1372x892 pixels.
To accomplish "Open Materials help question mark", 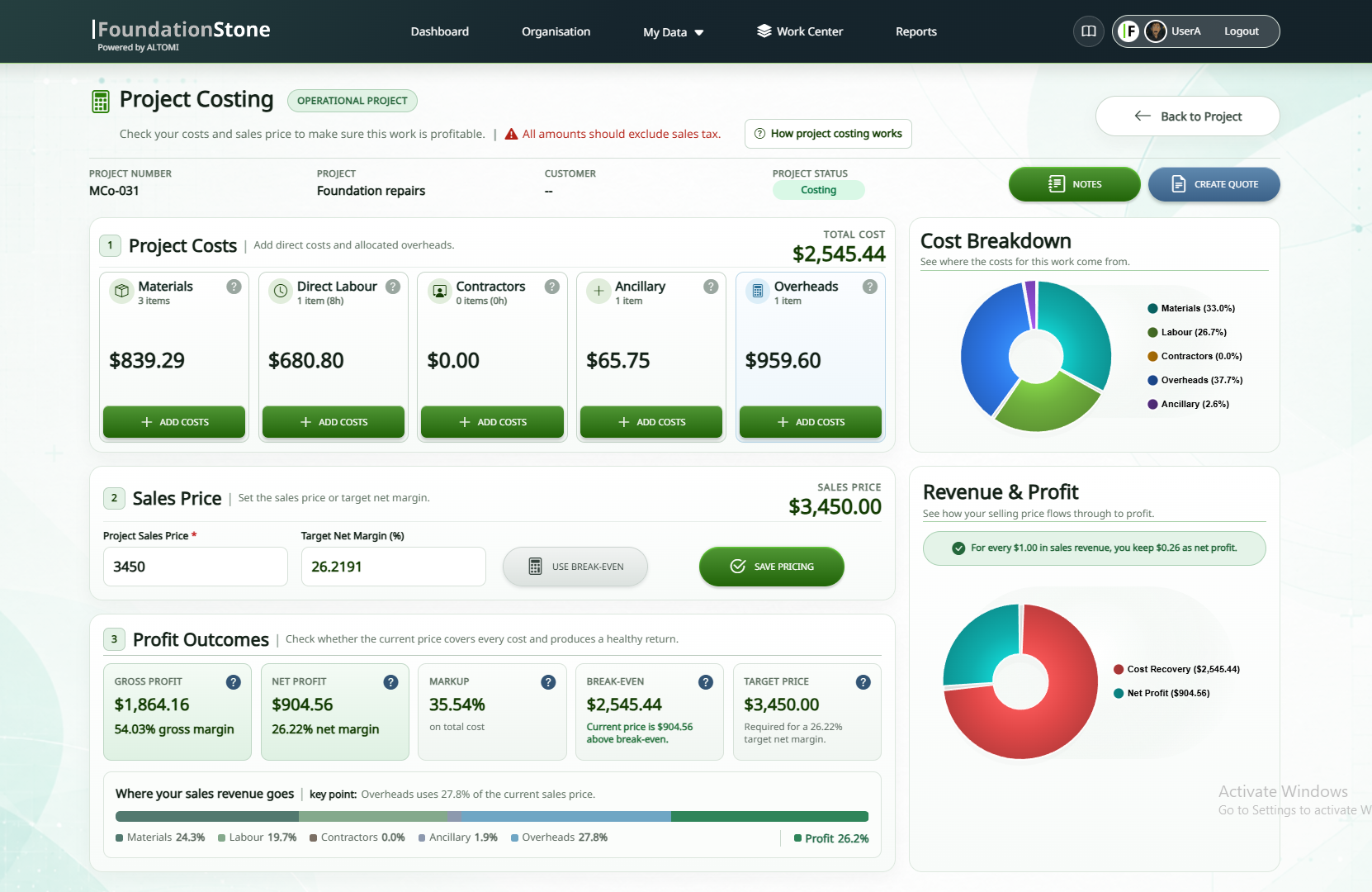I will [x=234, y=287].
